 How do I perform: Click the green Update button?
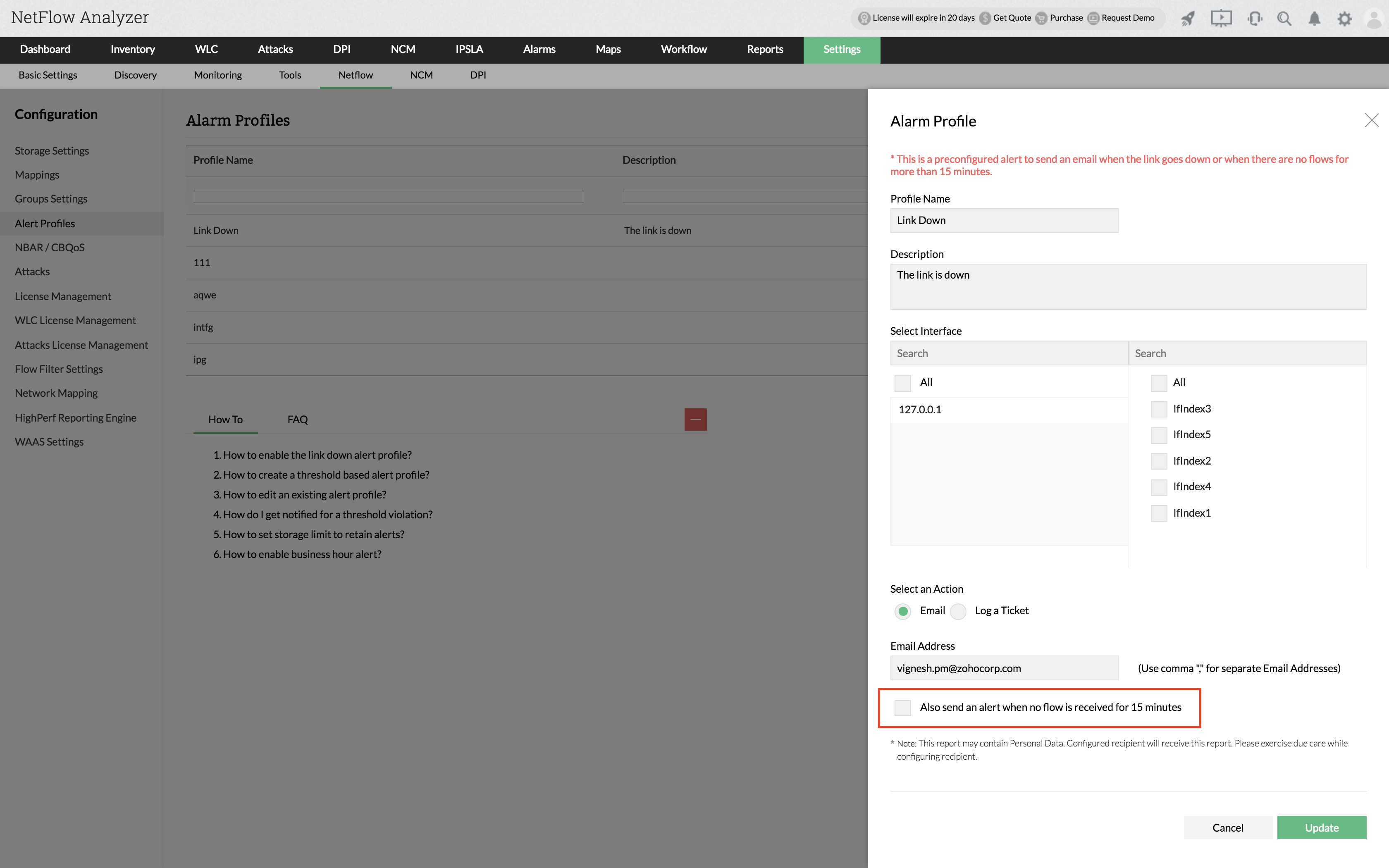tap(1321, 827)
